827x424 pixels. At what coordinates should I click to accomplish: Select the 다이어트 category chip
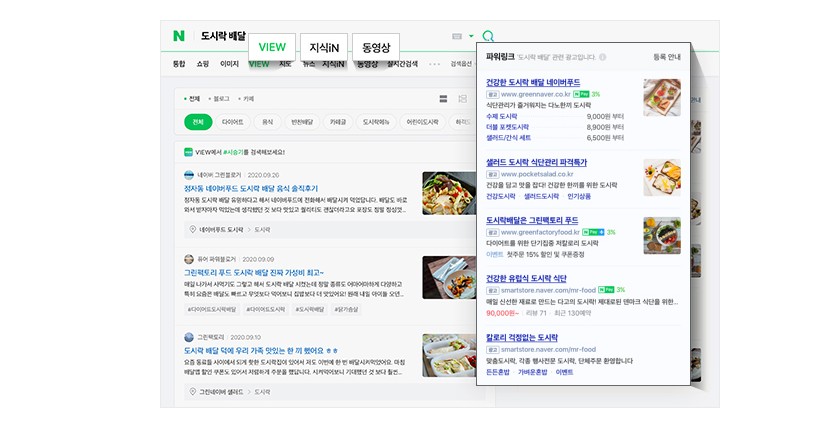233,122
